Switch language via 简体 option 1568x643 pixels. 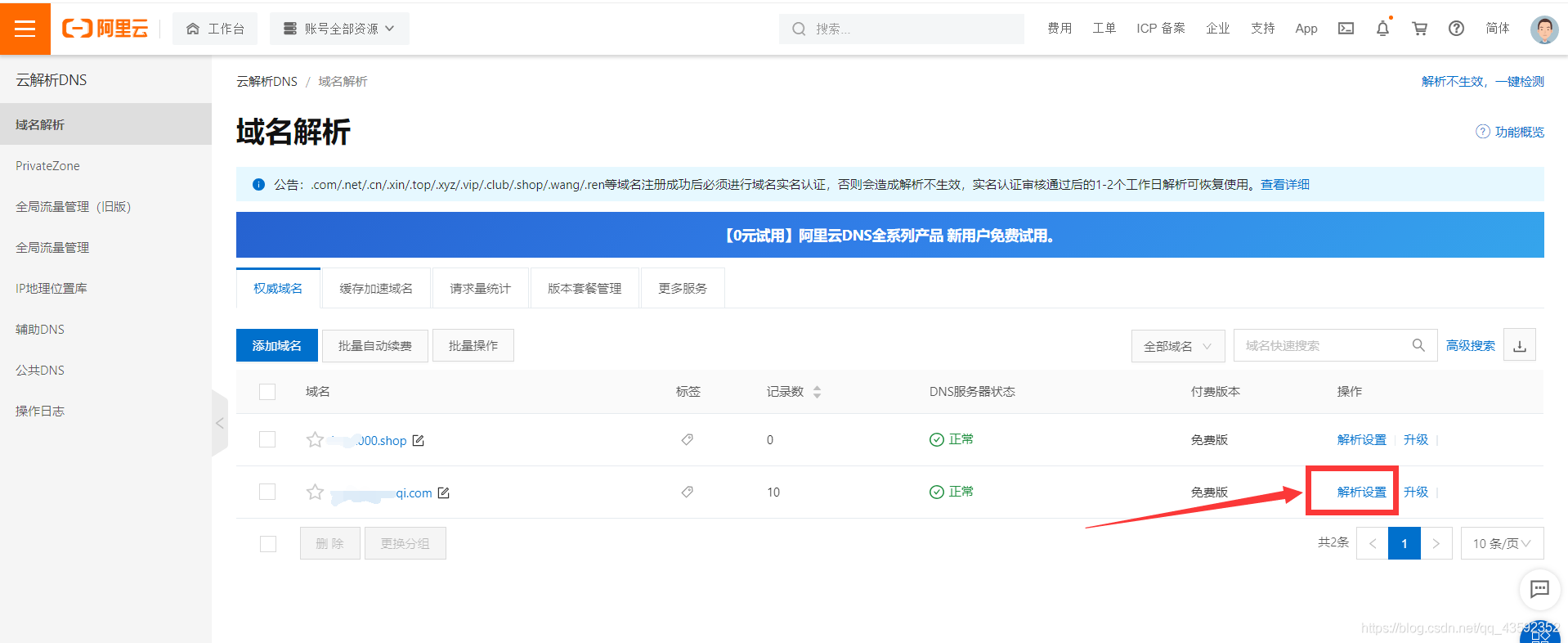[x=1498, y=29]
